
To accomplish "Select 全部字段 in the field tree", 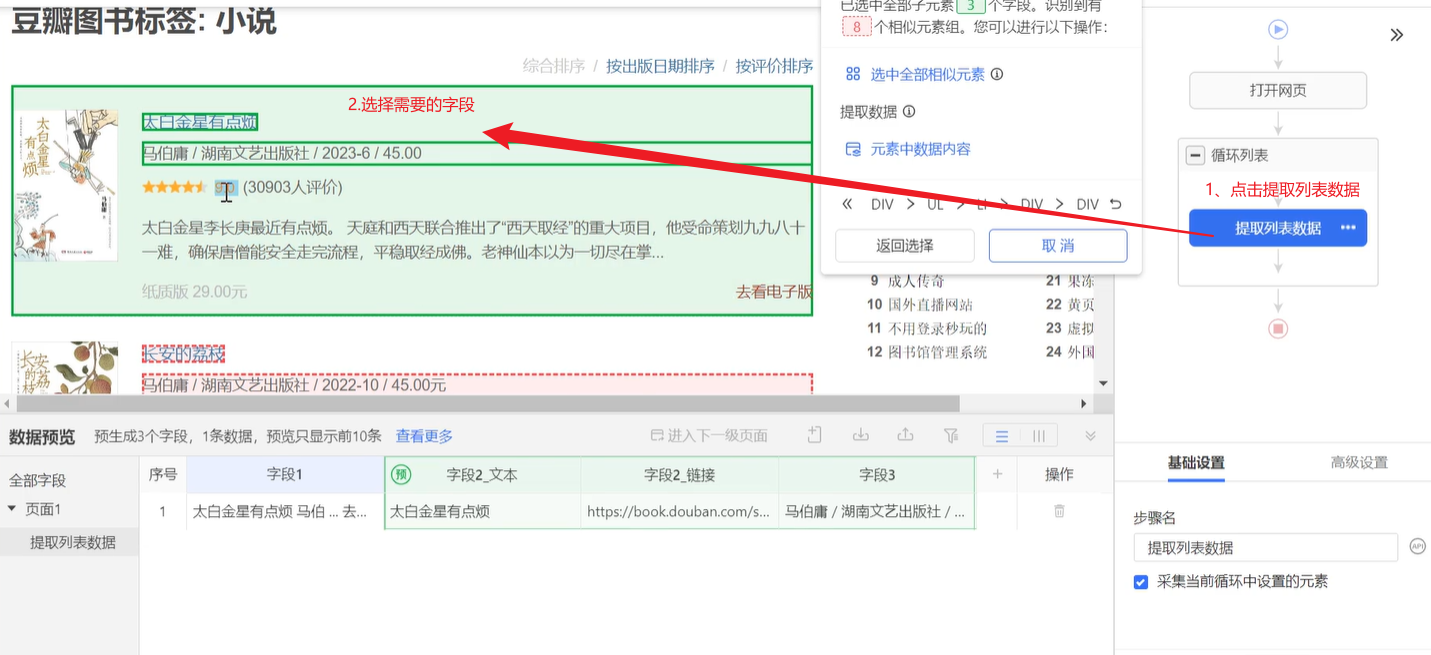I will [x=38, y=480].
